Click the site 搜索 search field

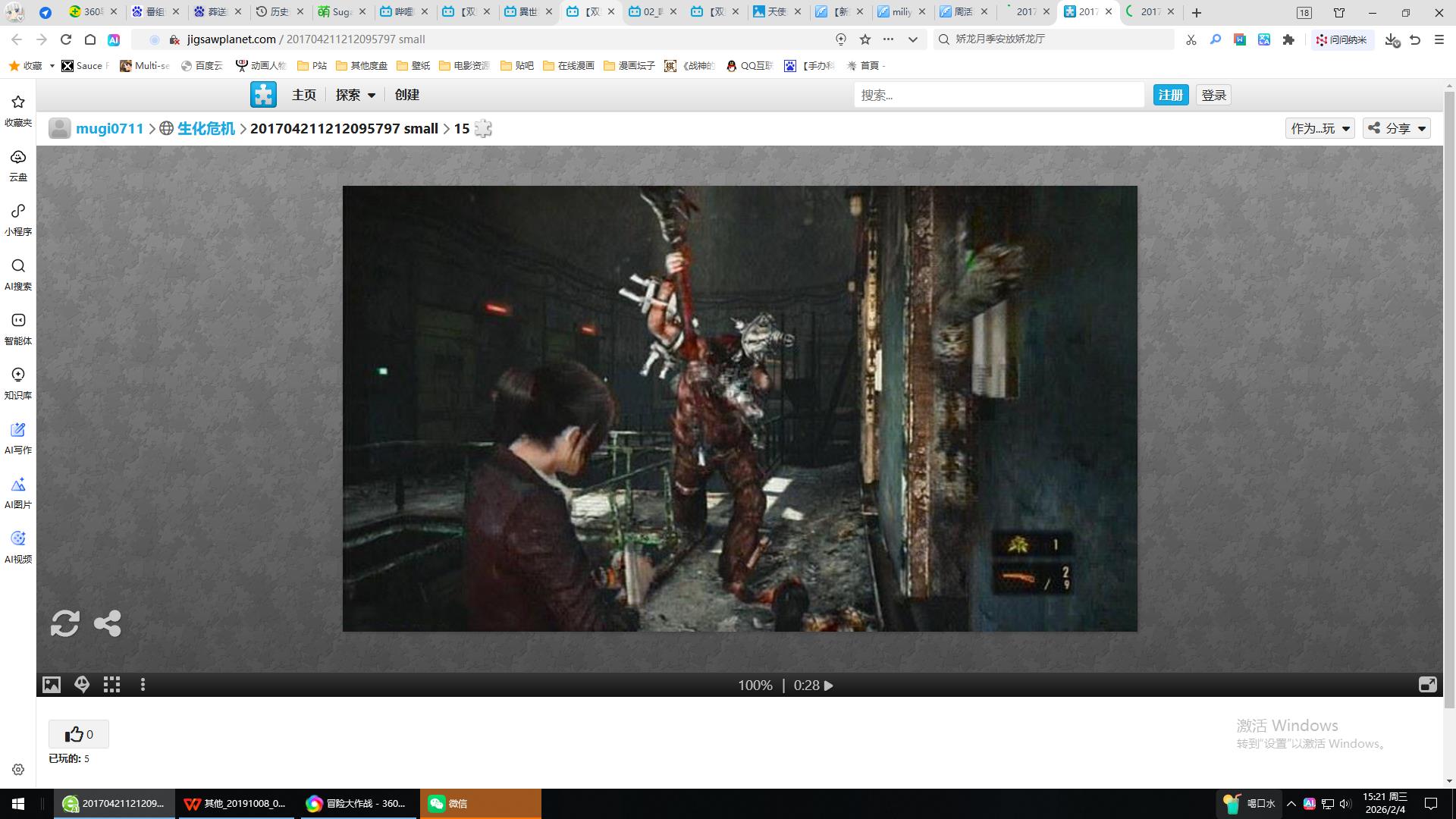tap(998, 95)
